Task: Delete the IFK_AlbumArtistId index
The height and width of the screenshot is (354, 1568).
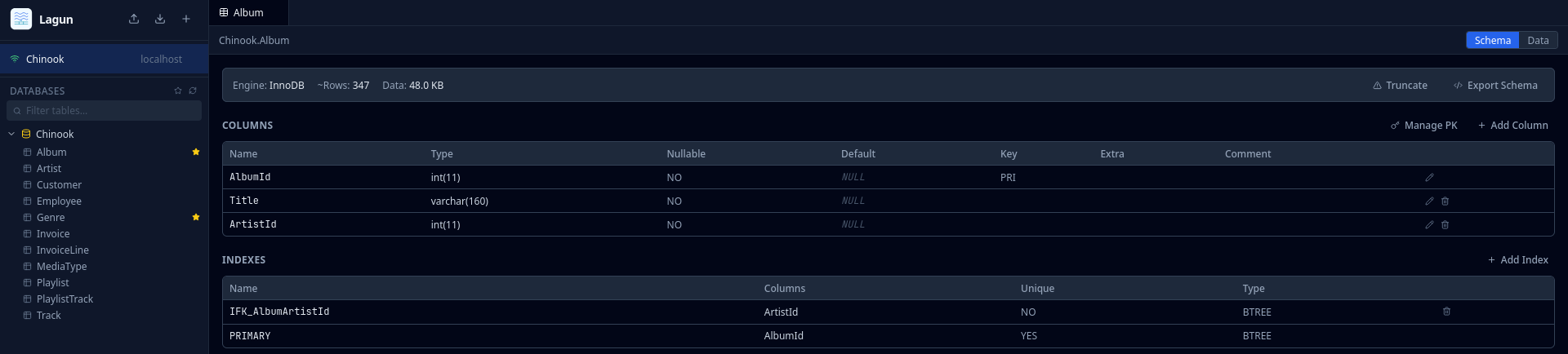Action: pyautogui.click(x=1446, y=312)
